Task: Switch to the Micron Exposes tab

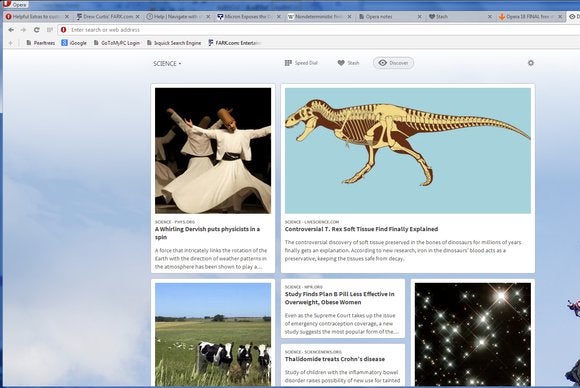Action: (x=249, y=17)
